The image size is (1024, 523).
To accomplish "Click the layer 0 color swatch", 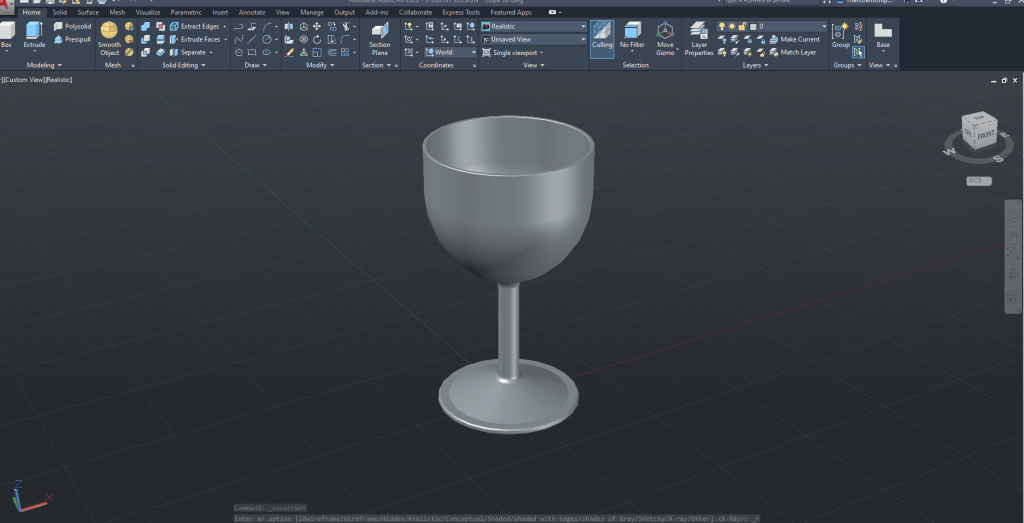I will 754,26.
